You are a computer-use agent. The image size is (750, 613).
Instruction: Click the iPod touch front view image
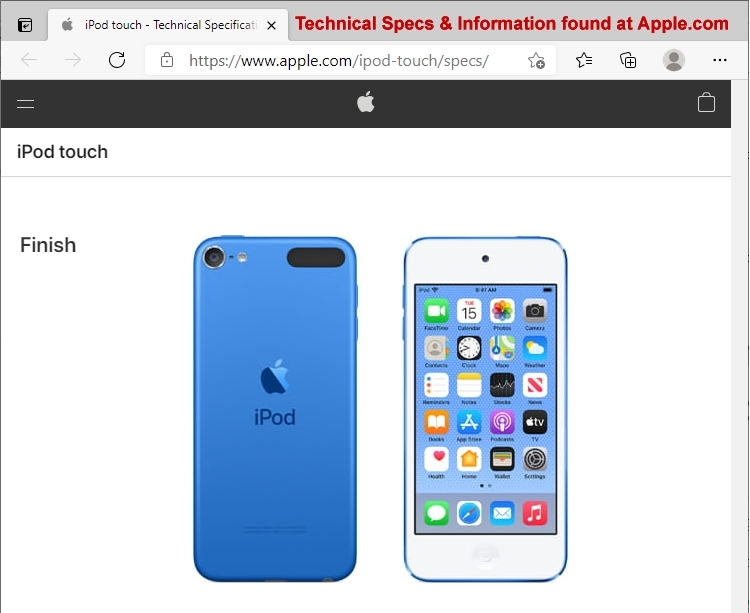[485, 409]
